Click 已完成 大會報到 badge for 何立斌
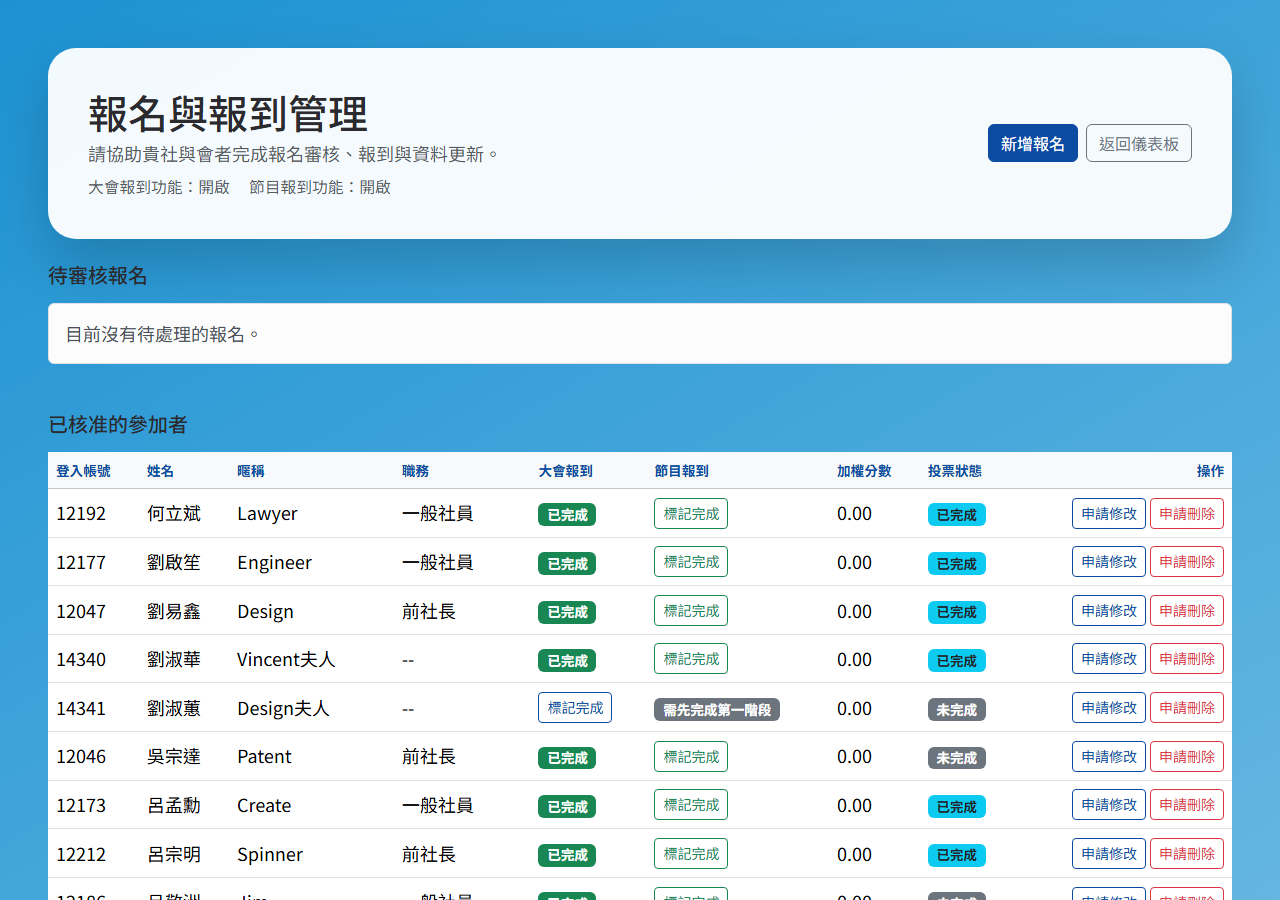Screen dimensions: 1280x900 tap(566, 515)
